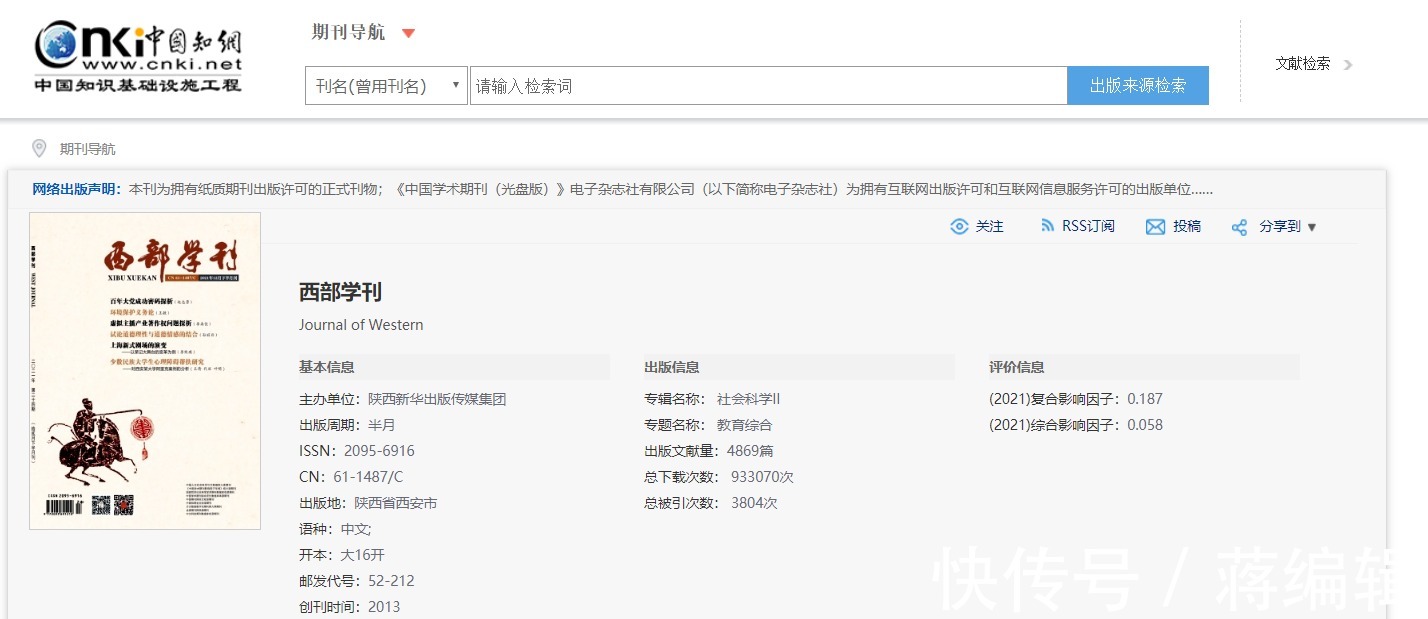Click the eye icon beside 关注
This screenshot has height=619, width=1428.
point(959,227)
